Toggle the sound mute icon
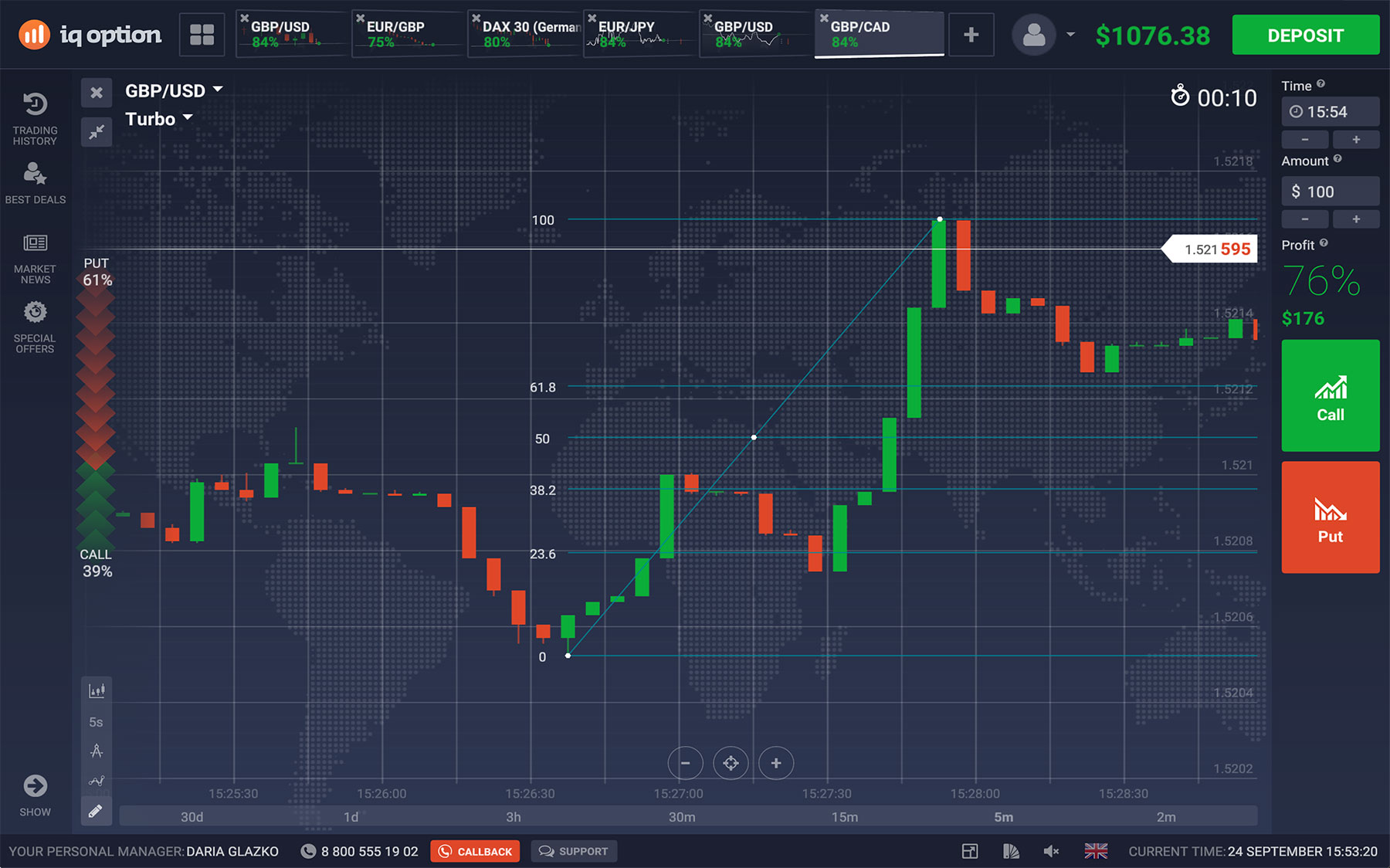This screenshot has height=868, width=1390. 1051,851
